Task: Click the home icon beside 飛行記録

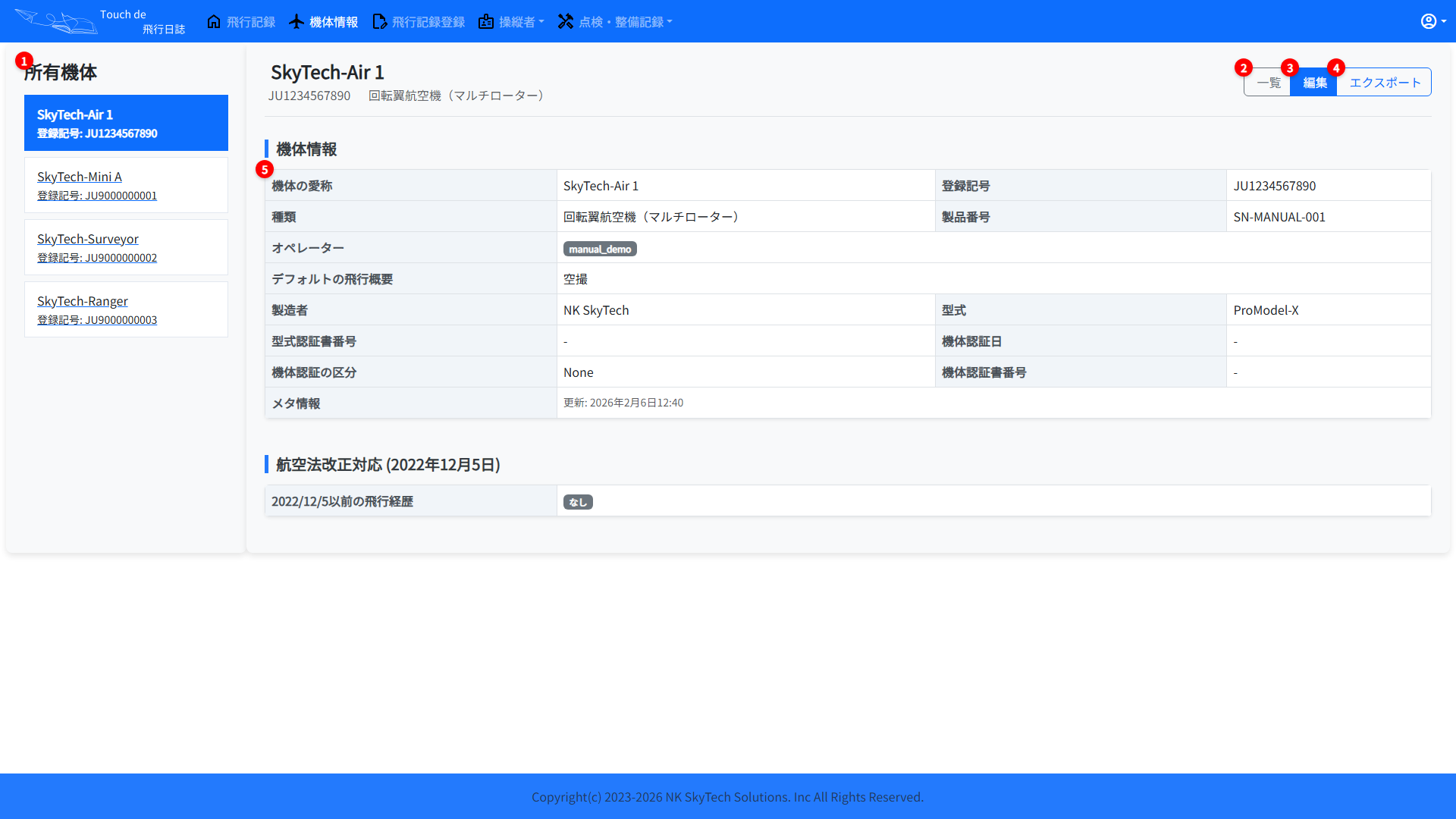Action: [214, 21]
